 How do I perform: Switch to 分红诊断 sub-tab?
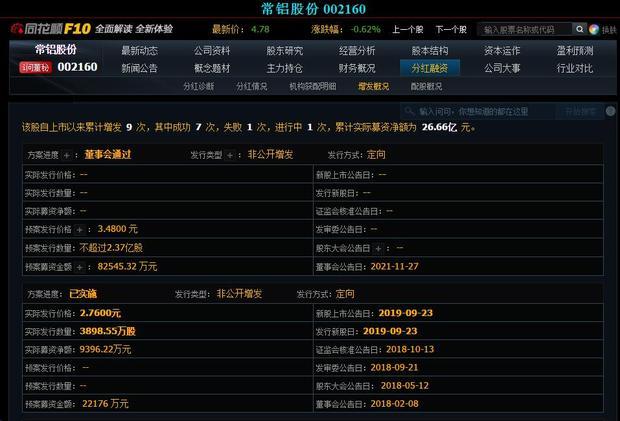198,86
